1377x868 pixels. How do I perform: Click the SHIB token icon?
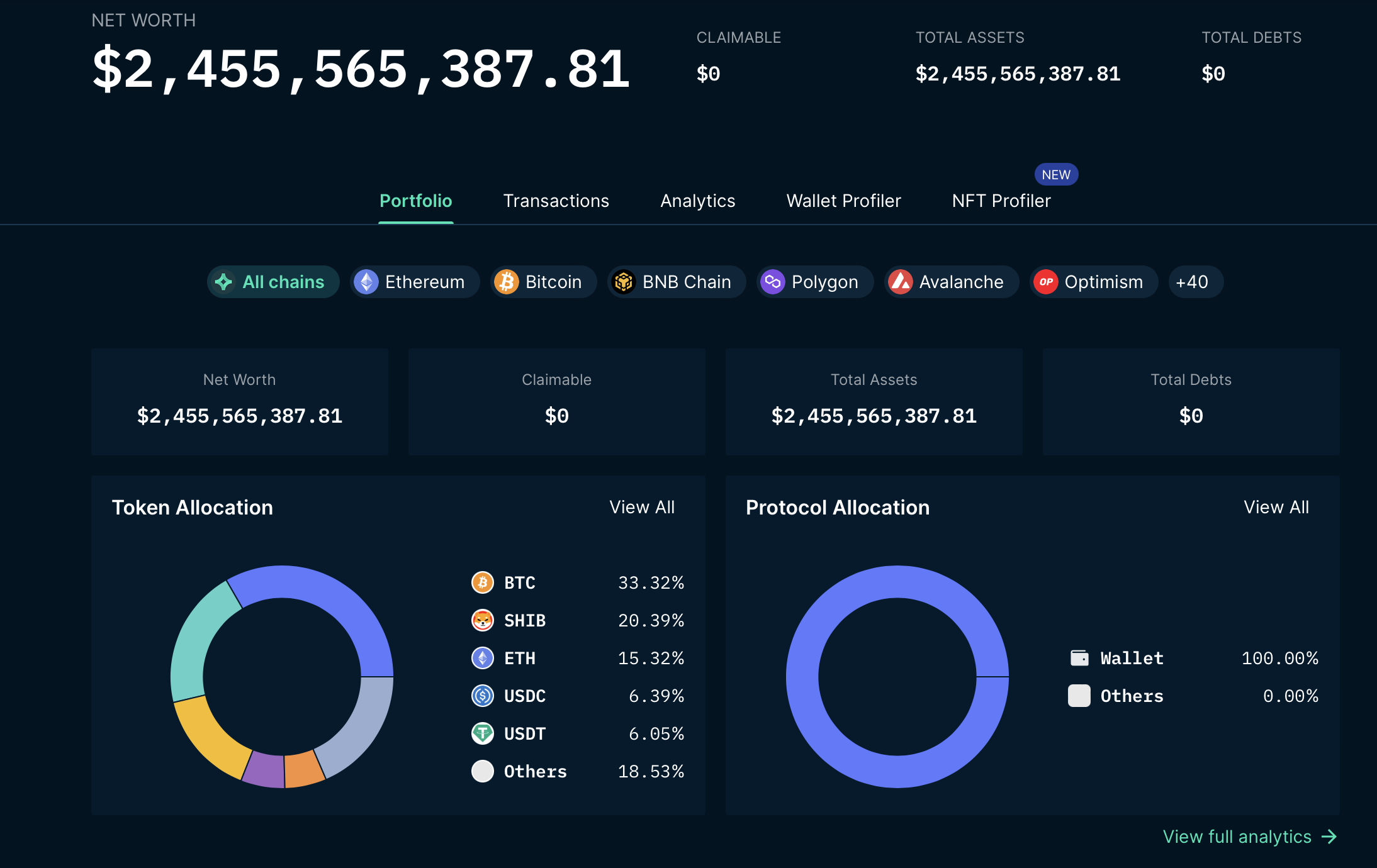point(483,620)
